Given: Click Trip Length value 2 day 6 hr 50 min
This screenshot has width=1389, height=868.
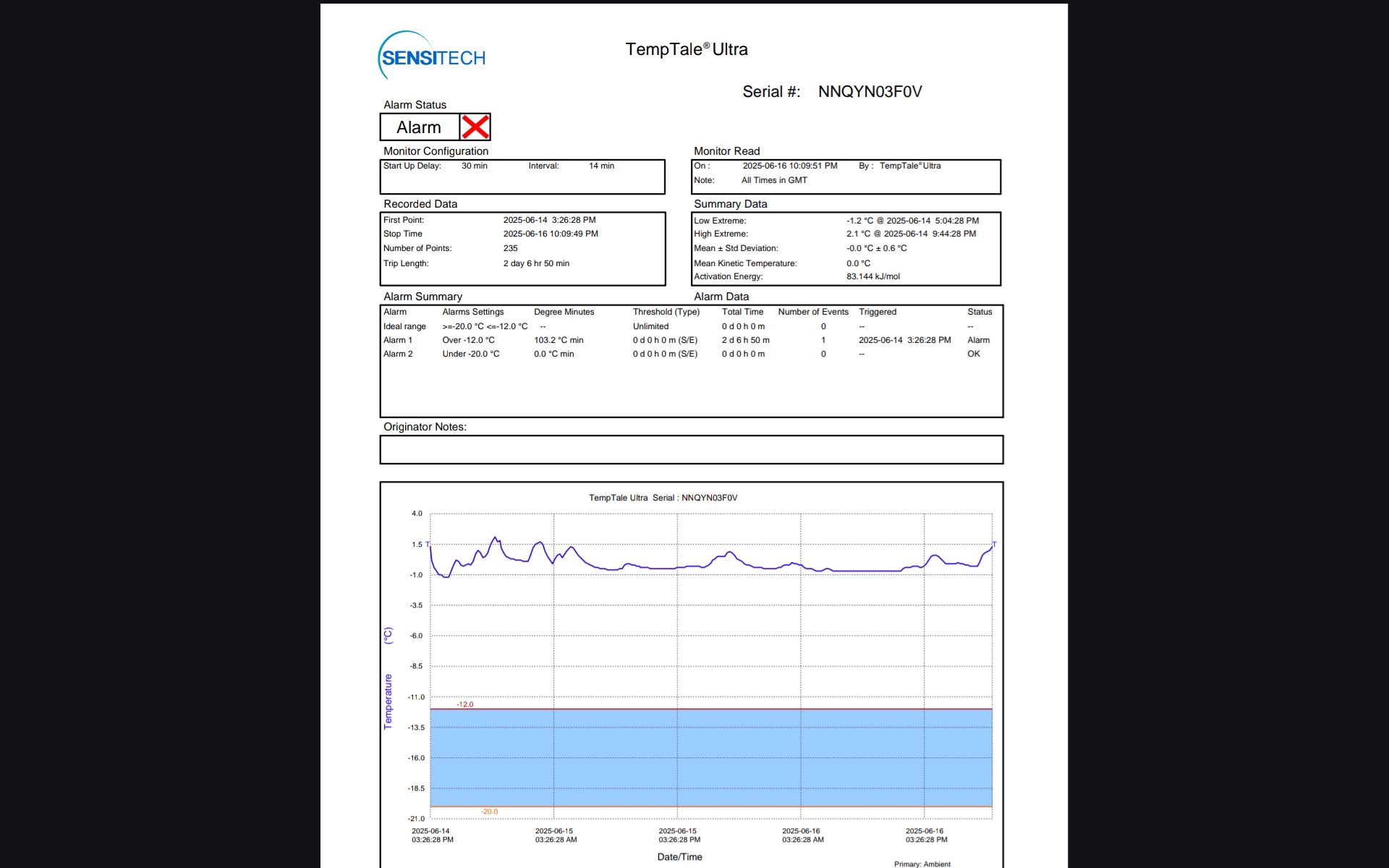Looking at the screenshot, I should pos(536,263).
